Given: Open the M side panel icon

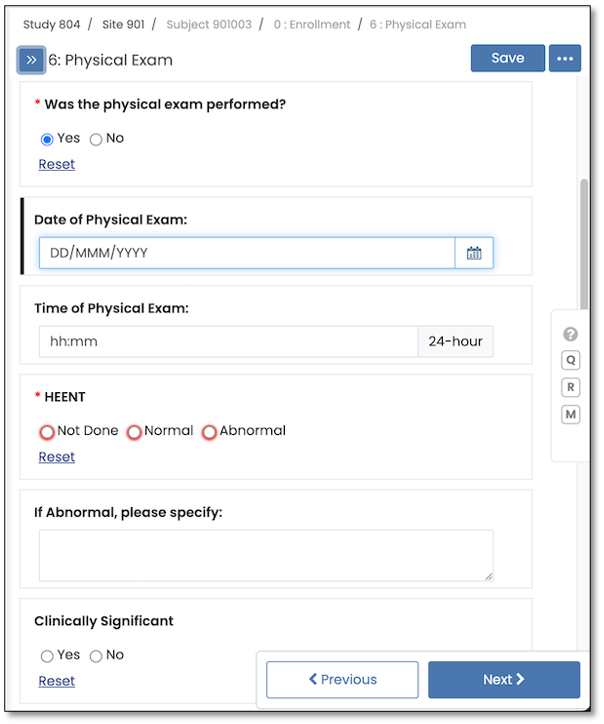Looking at the screenshot, I should coord(571,414).
